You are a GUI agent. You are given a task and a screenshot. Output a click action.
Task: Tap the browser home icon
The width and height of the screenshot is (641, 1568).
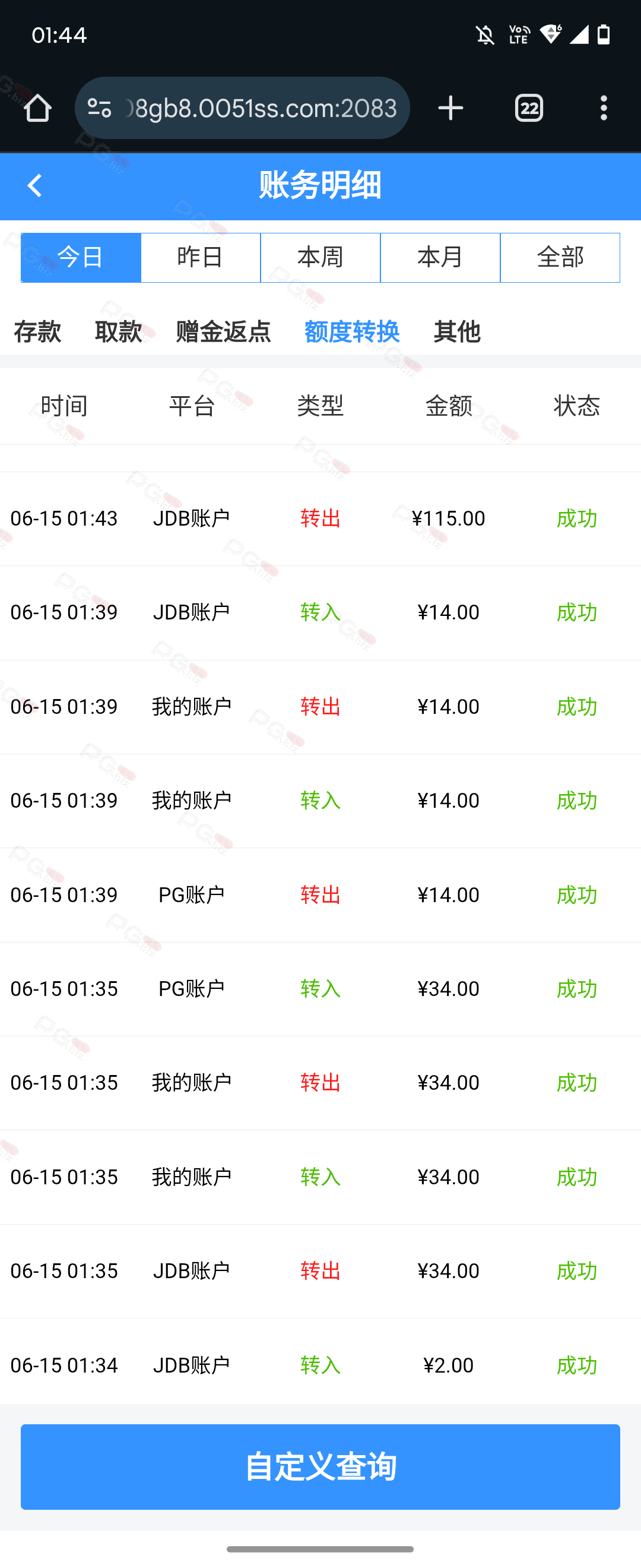pos(38,108)
